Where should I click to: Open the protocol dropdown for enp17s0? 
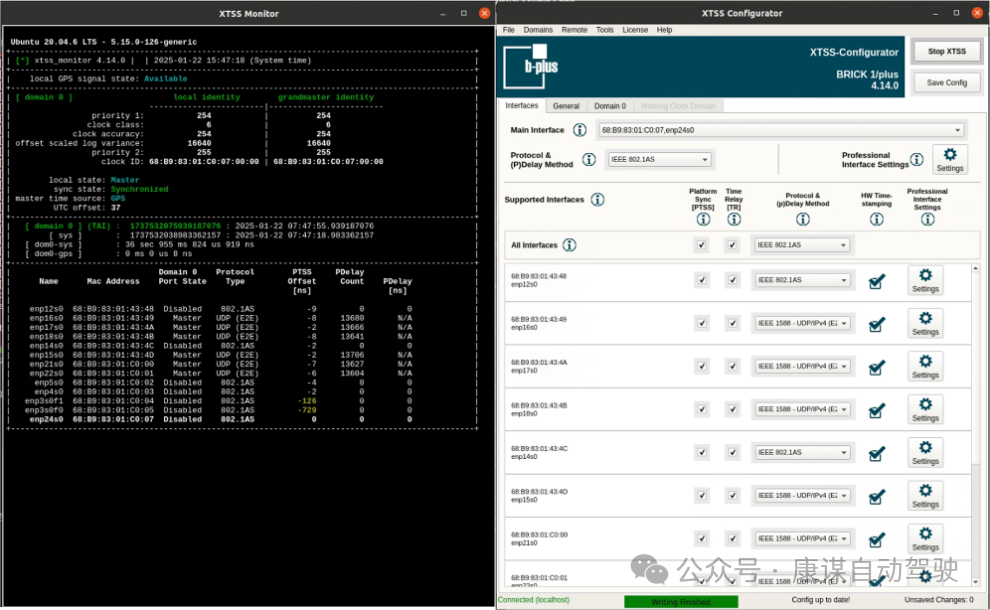tap(802, 366)
